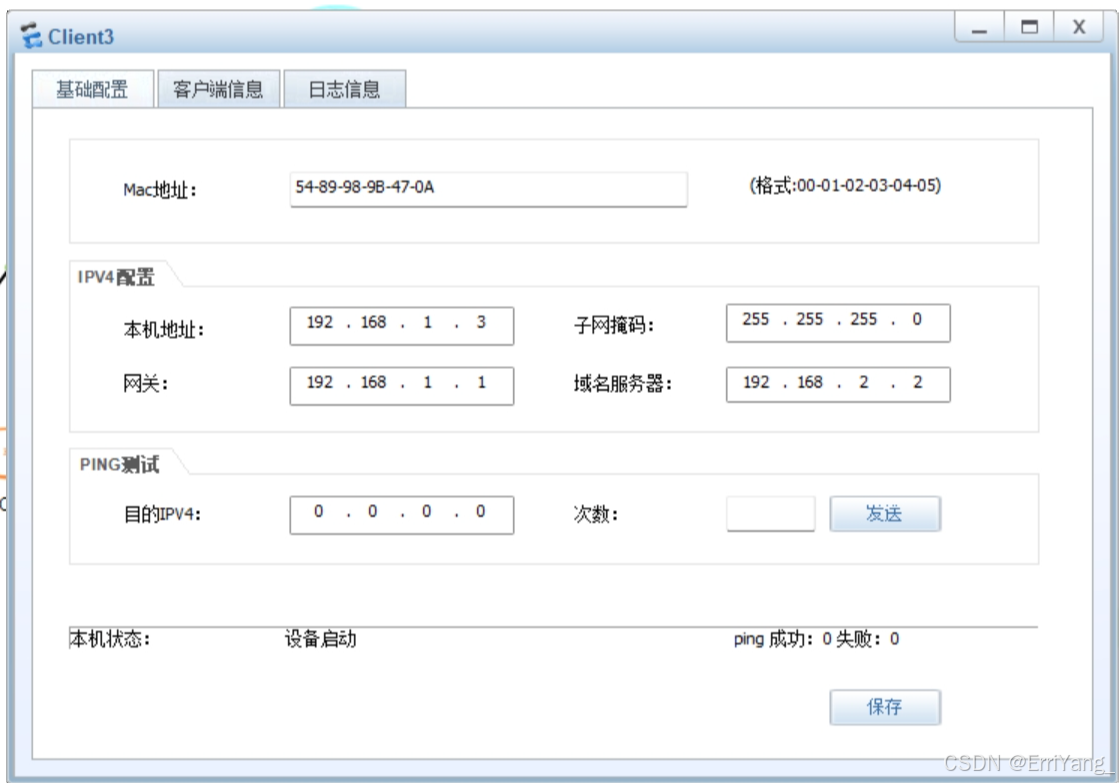Click the 次数 count input box
This screenshot has width=1119, height=783.
[x=770, y=514]
